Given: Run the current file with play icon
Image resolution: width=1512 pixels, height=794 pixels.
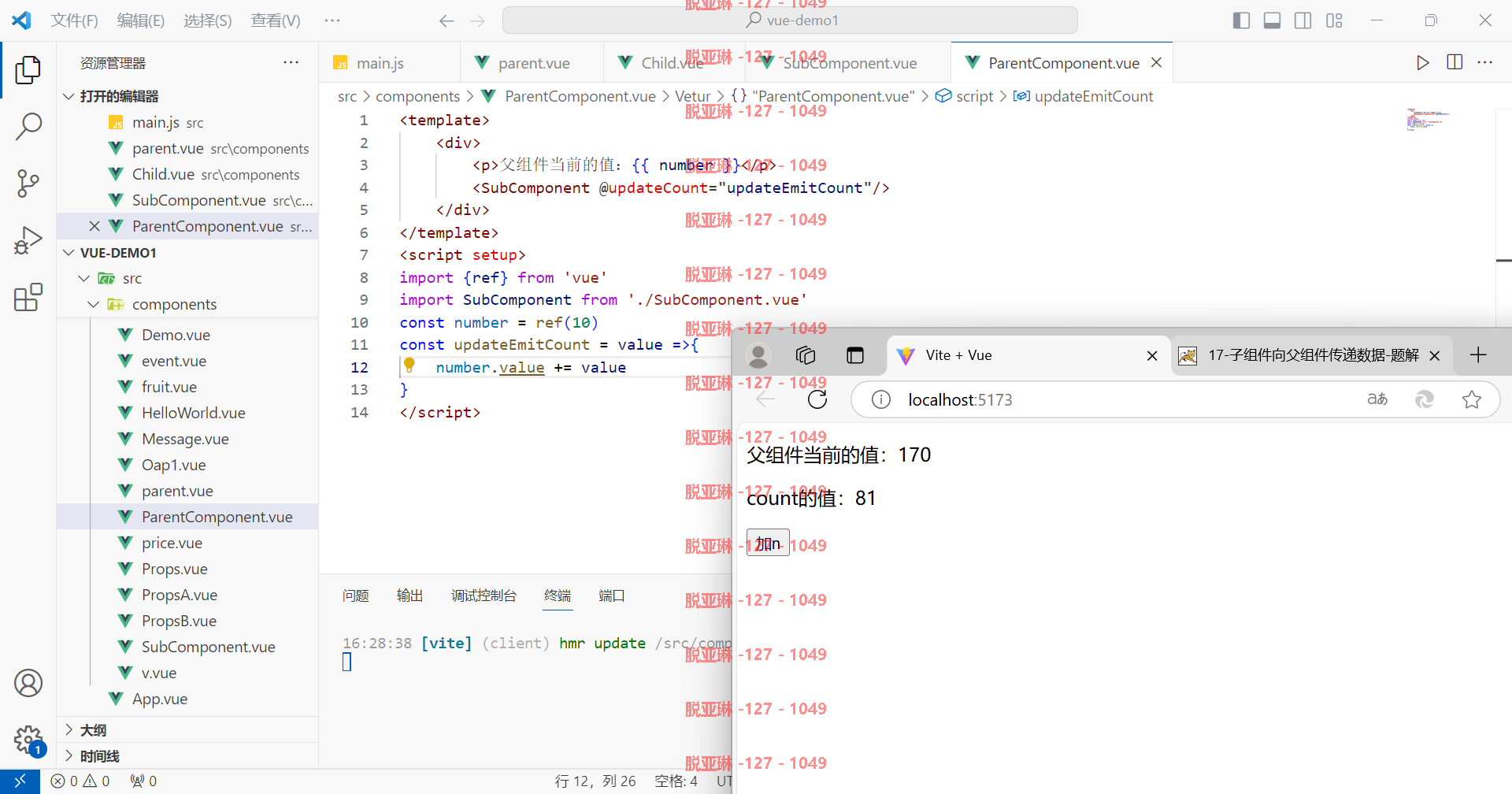Looking at the screenshot, I should [x=1422, y=62].
